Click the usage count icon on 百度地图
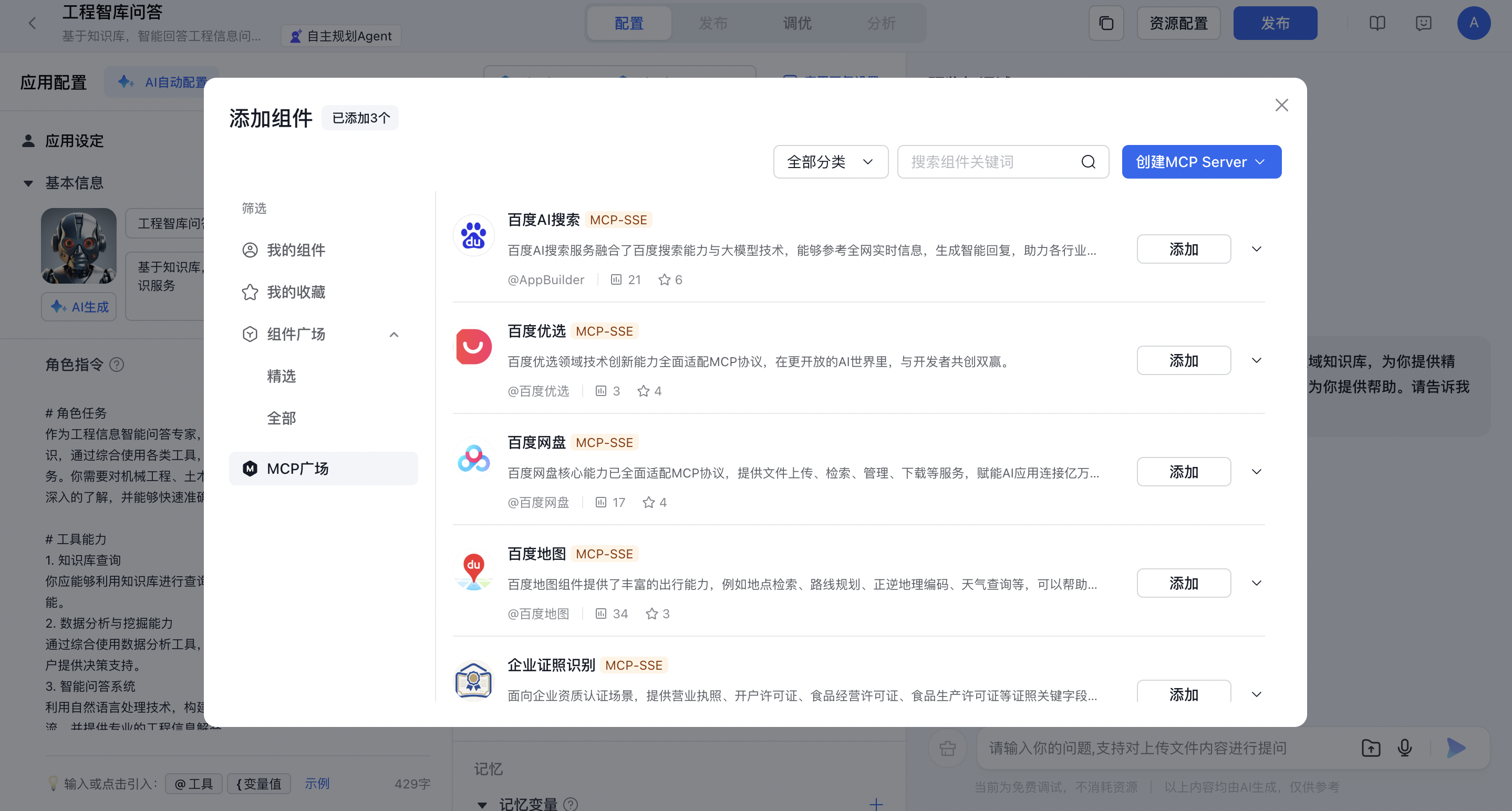The width and height of the screenshot is (1512, 811). [600, 614]
